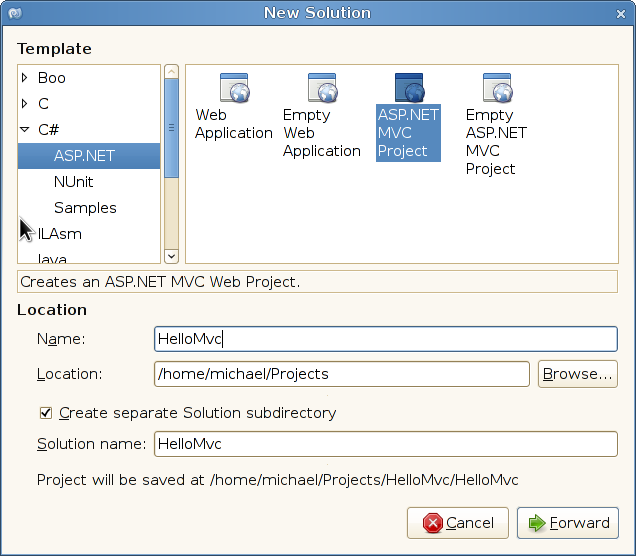Image resolution: width=636 pixels, height=556 pixels.
Task: Close the New Solution dialog
Action: point(621,14)
